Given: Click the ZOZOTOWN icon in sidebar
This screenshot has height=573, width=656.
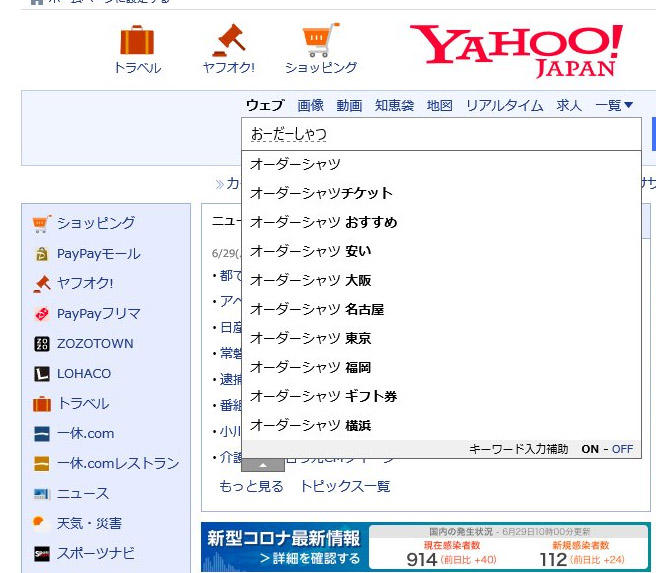Looking at the screenshot, I should coord(42,344).
